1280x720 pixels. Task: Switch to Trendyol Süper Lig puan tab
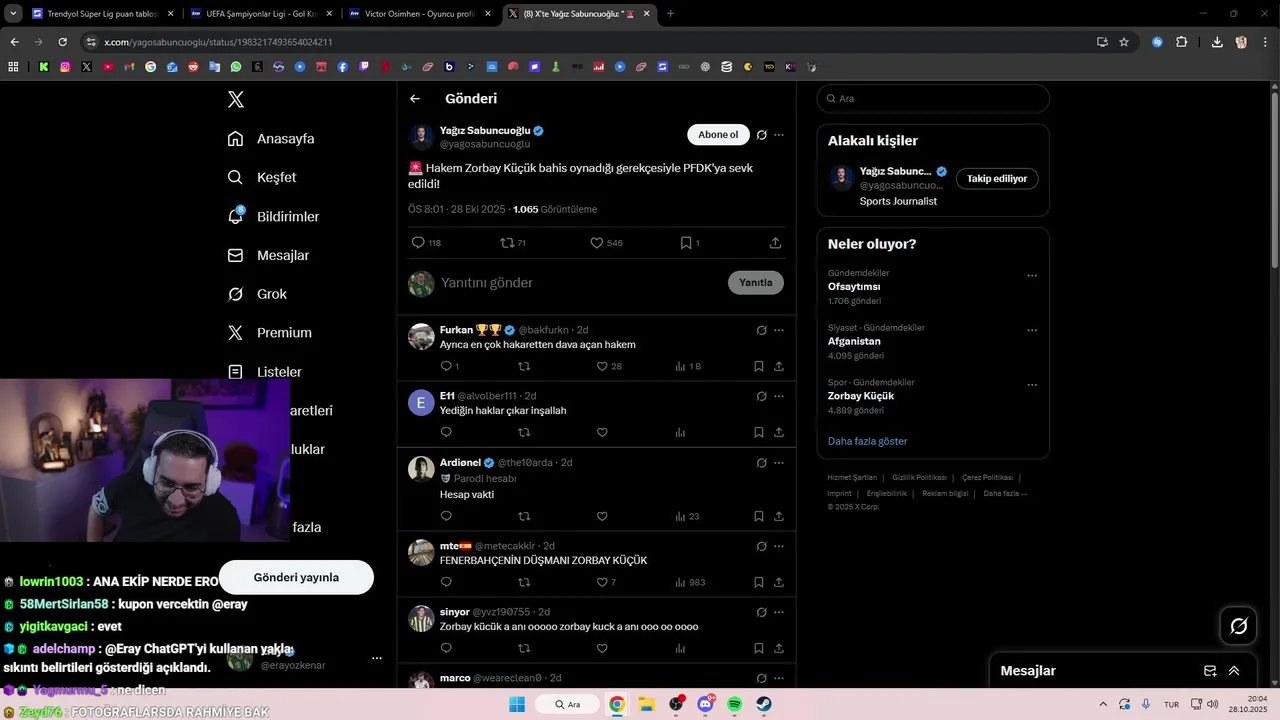tap(103, 14)
